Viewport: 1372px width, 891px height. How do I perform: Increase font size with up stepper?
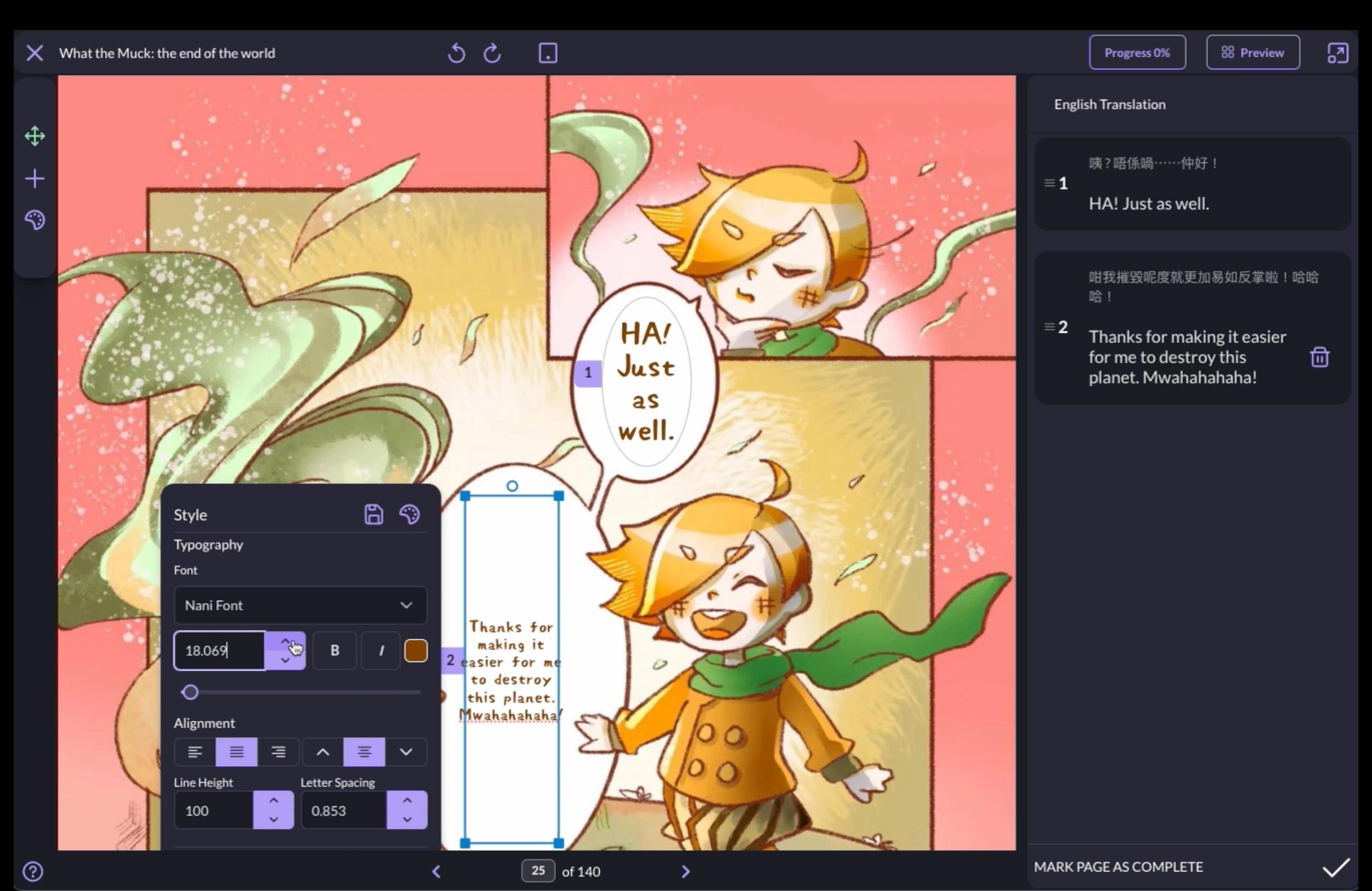point(285,641)
